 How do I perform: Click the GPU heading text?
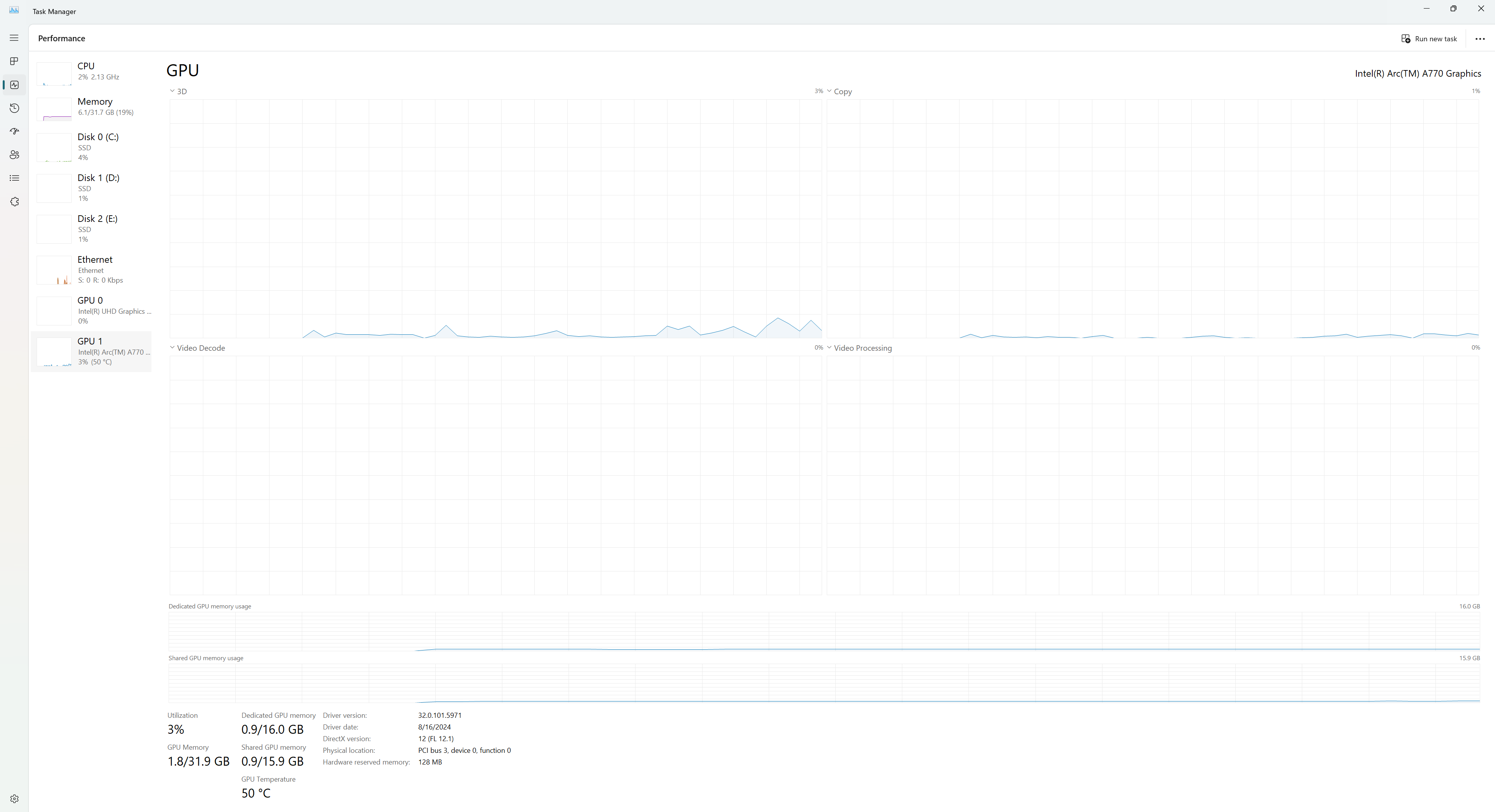coord(183,70)
